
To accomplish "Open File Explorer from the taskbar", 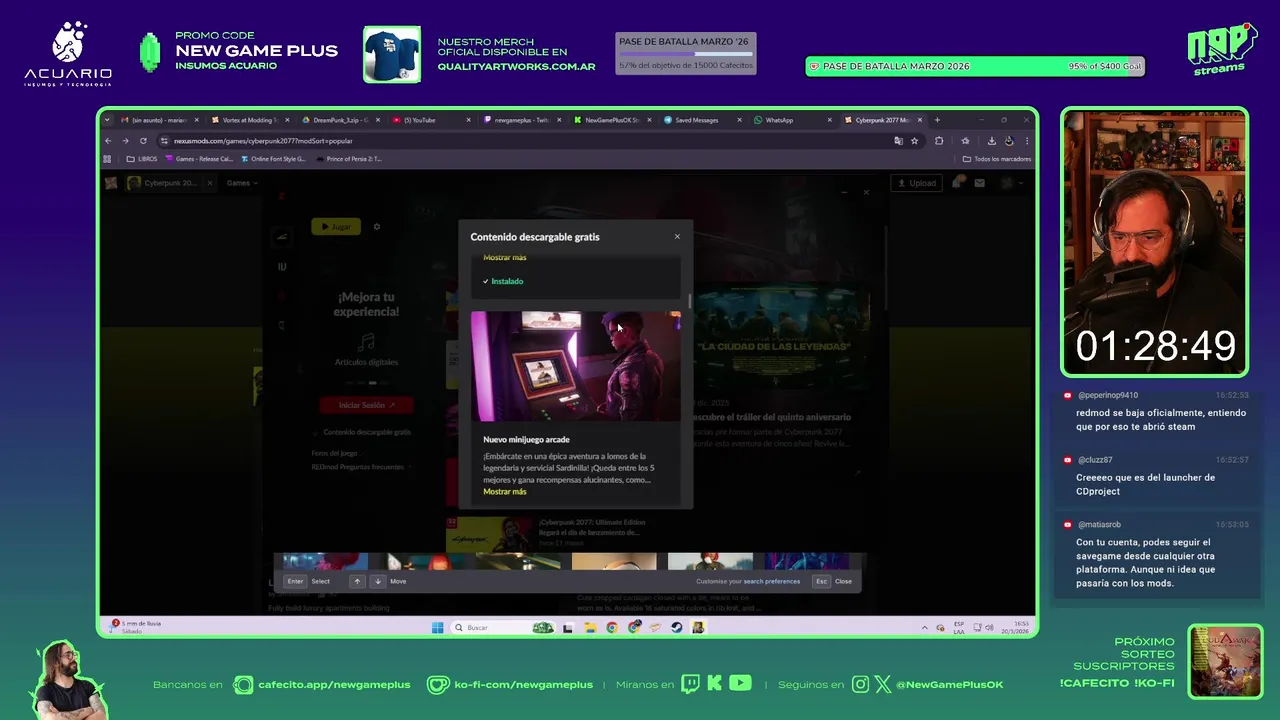I will [x=590, y=628].
